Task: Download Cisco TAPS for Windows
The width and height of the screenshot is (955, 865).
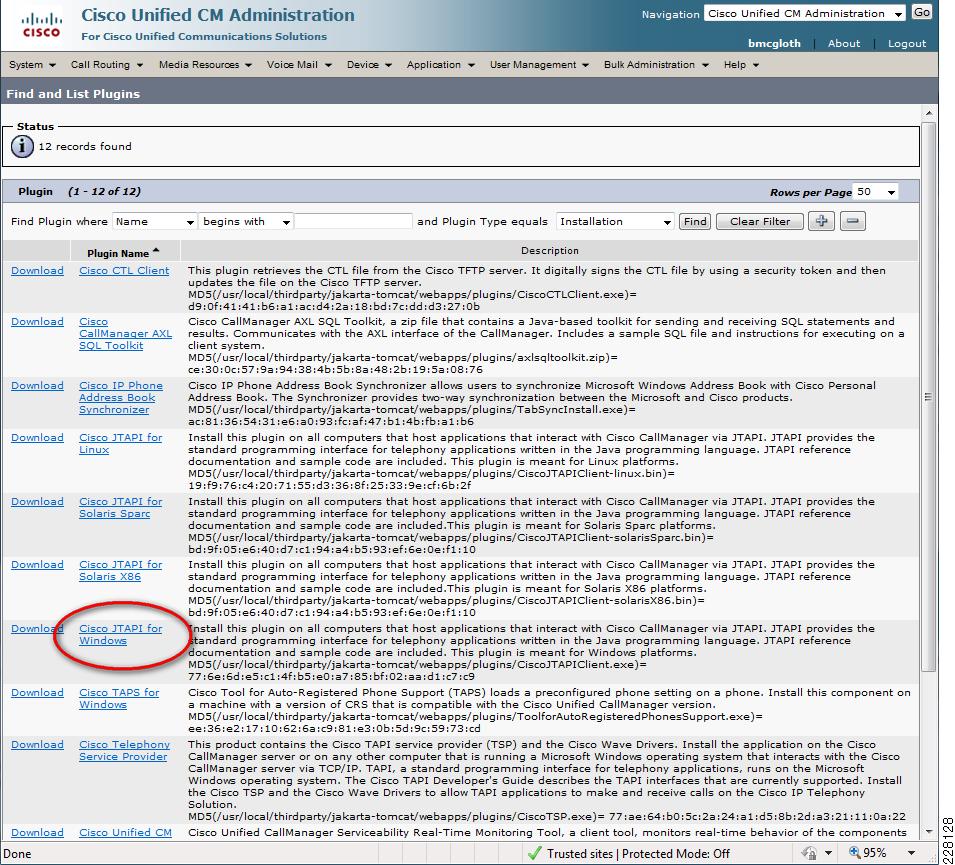Action: pyautogui.click(x=37, y=693)
